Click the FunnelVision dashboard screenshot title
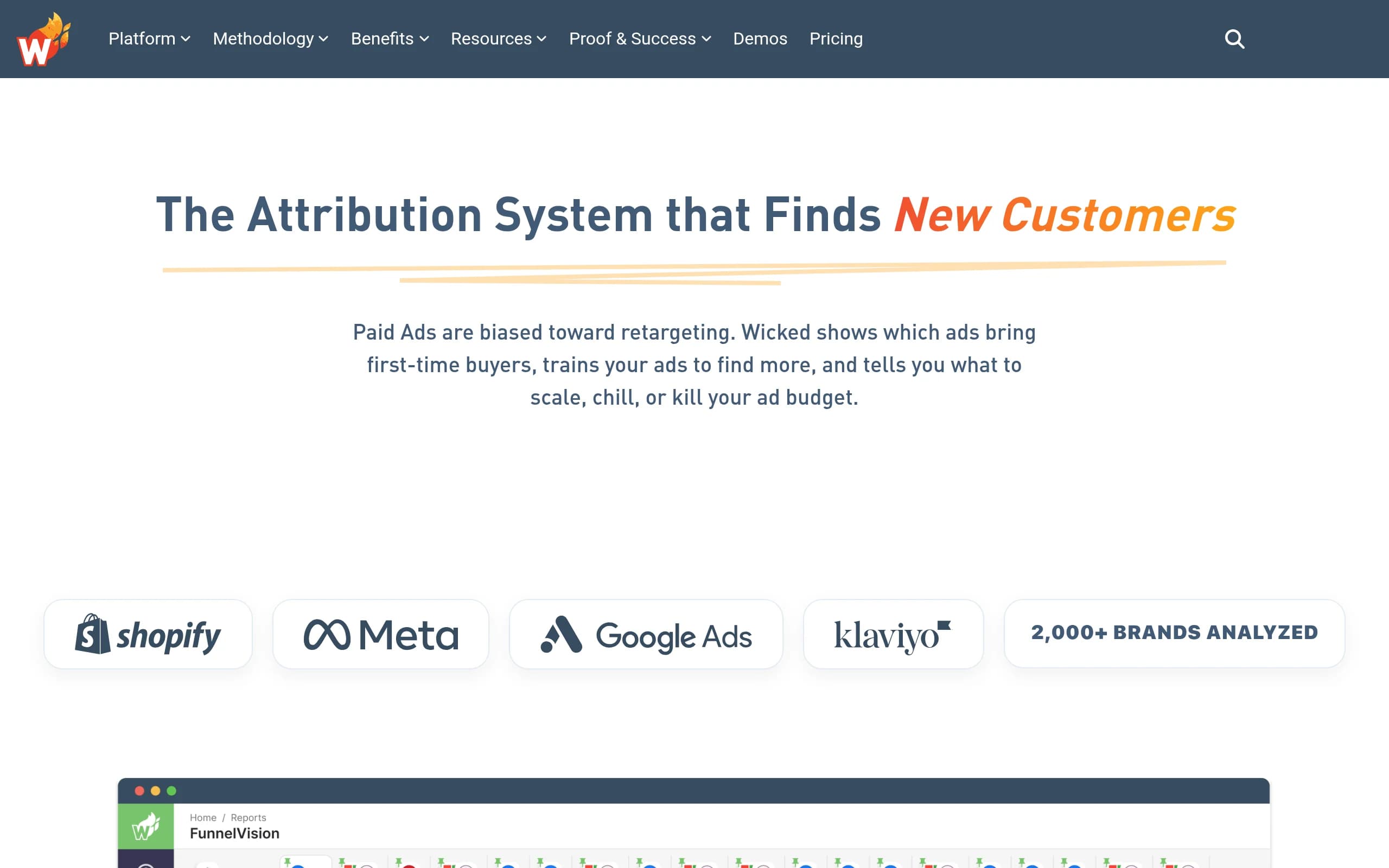This screenshot has width=1389, height=868. pos(235,833)
